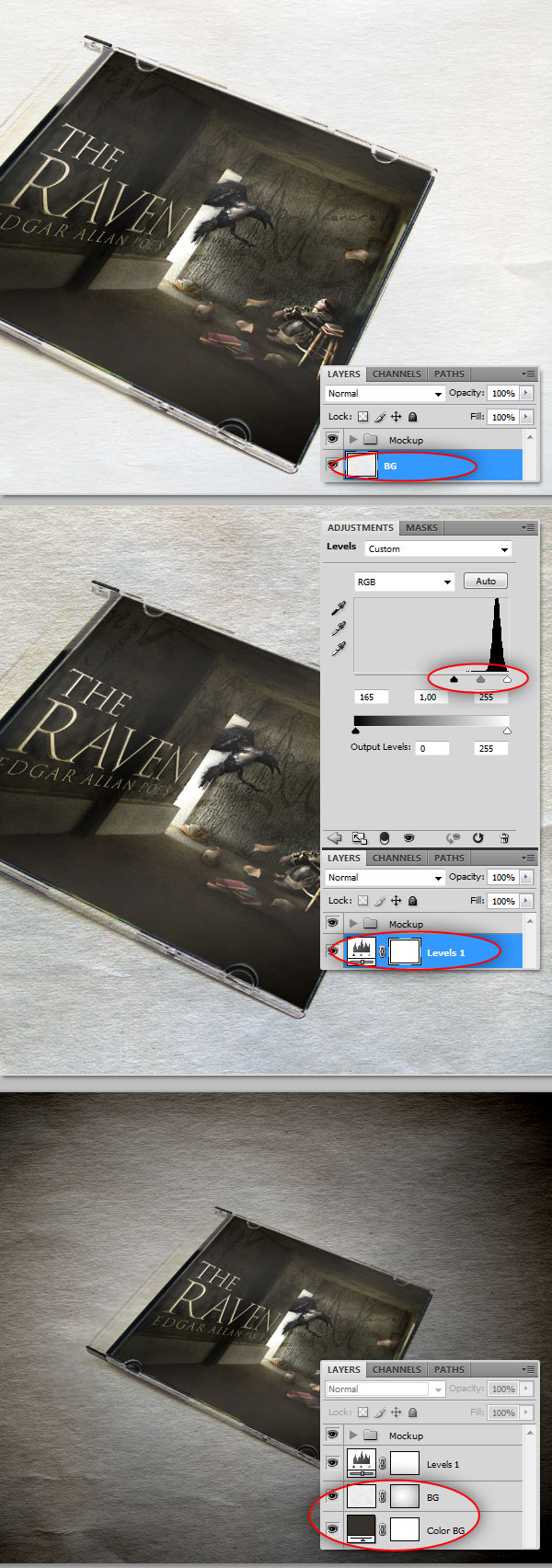Open blend mode Normal dropdown in middle Layers panel

[385, 877]
